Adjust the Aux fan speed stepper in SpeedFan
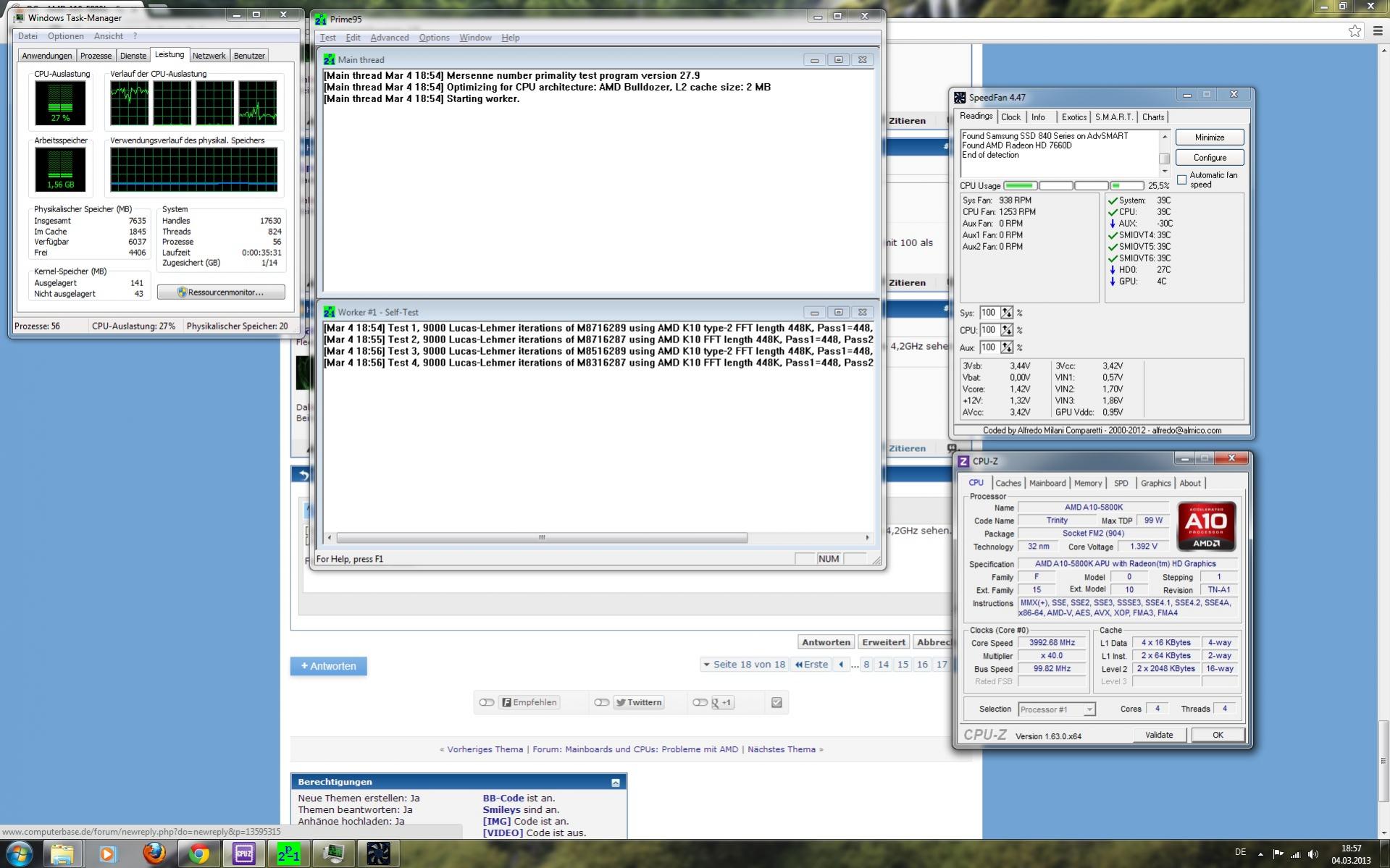The height and width of the screenshot is (868, 1390). (1007, 347)
